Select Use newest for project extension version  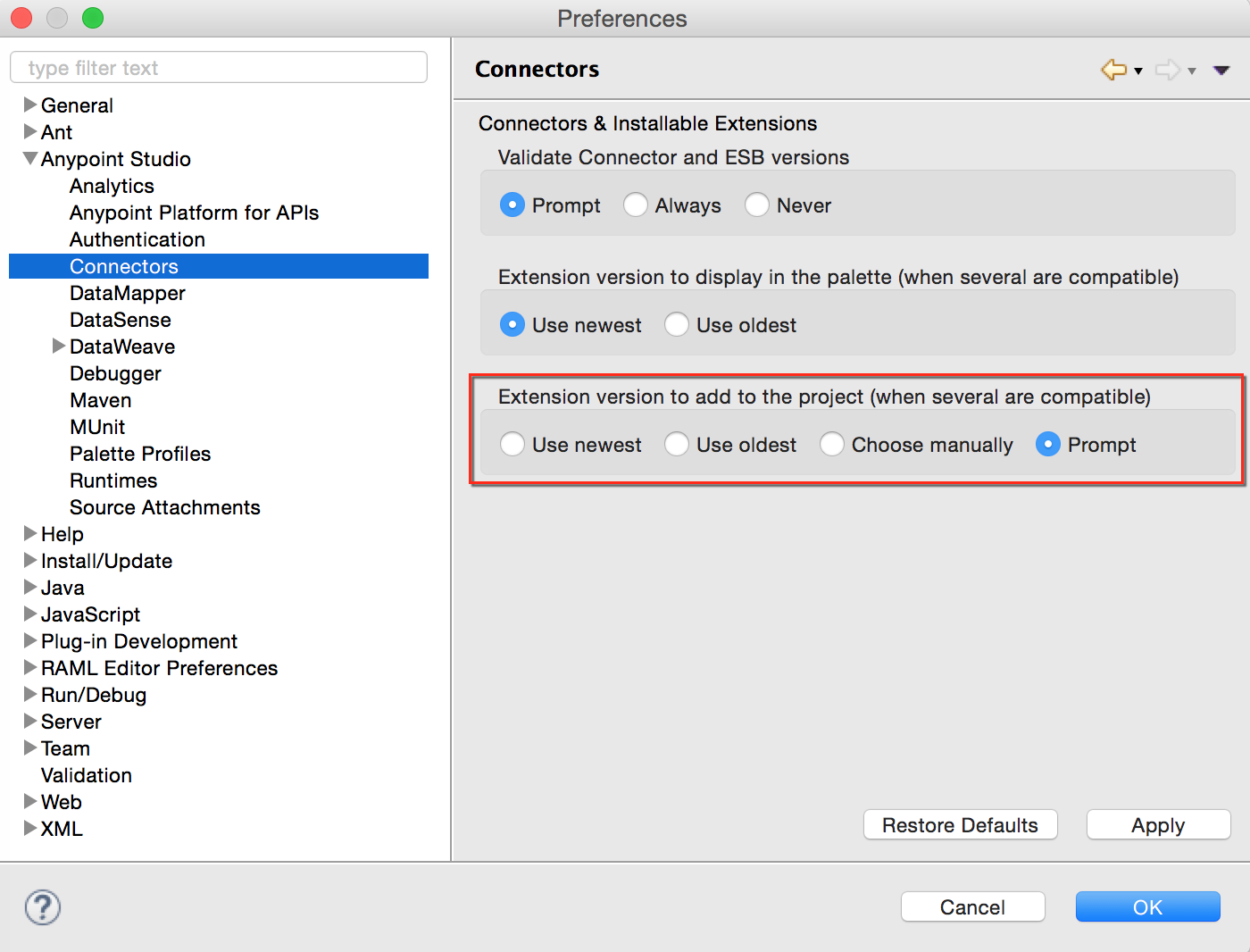point(512,444)
